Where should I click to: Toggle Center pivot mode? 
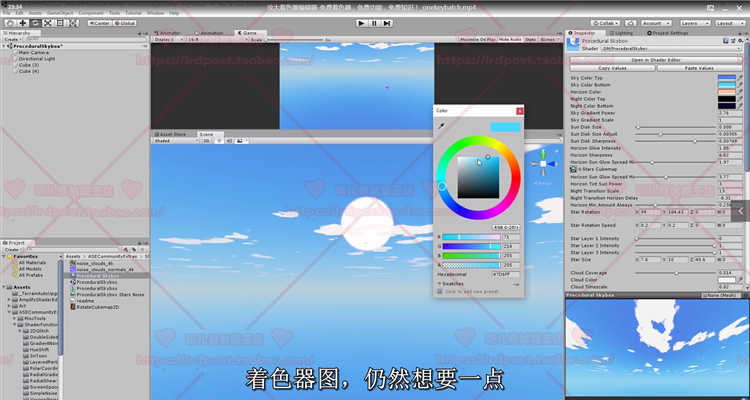(100, 23)
